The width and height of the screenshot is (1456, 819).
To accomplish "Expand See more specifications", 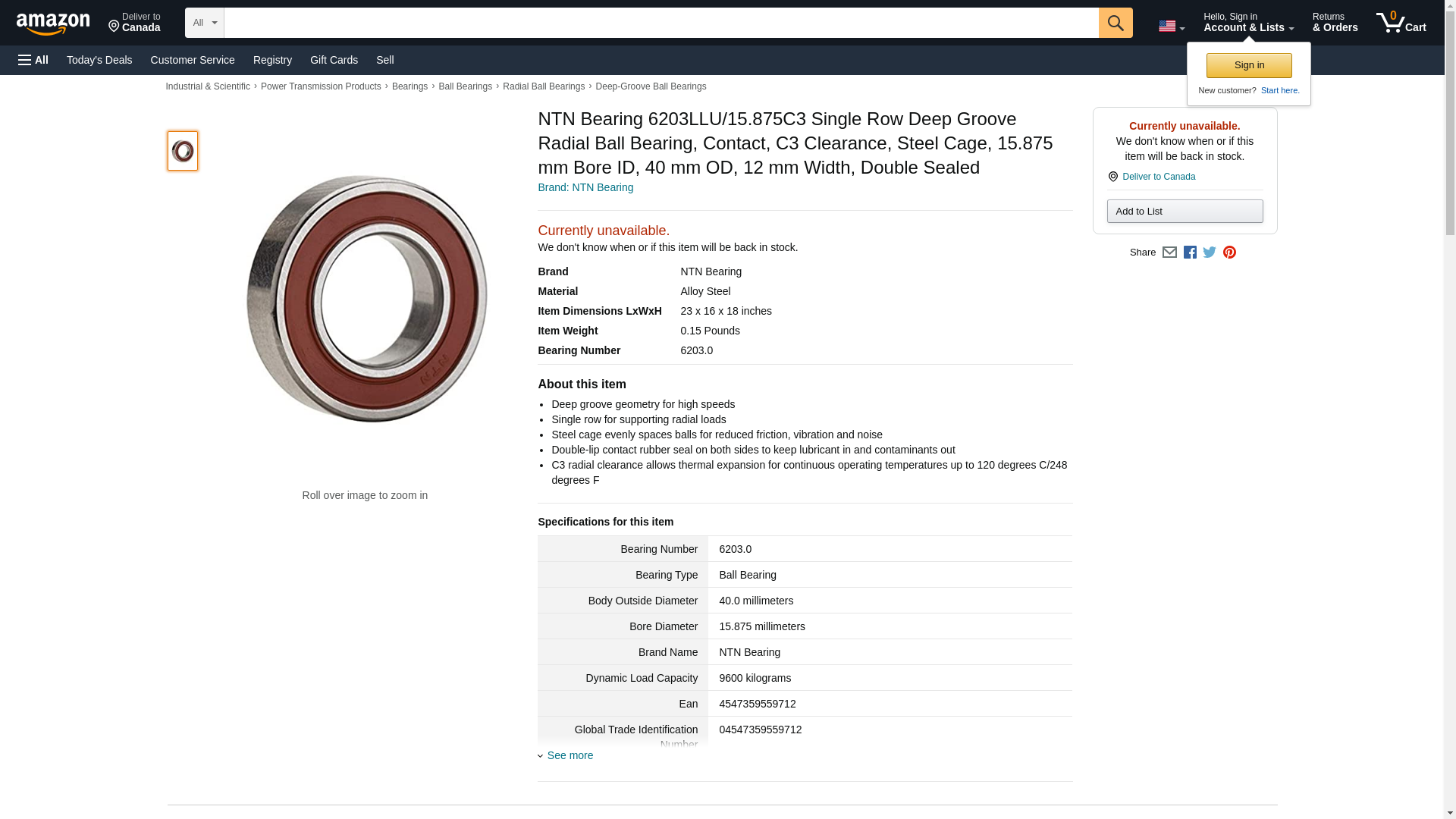I will pyautogui.click(x=570, y=755).
